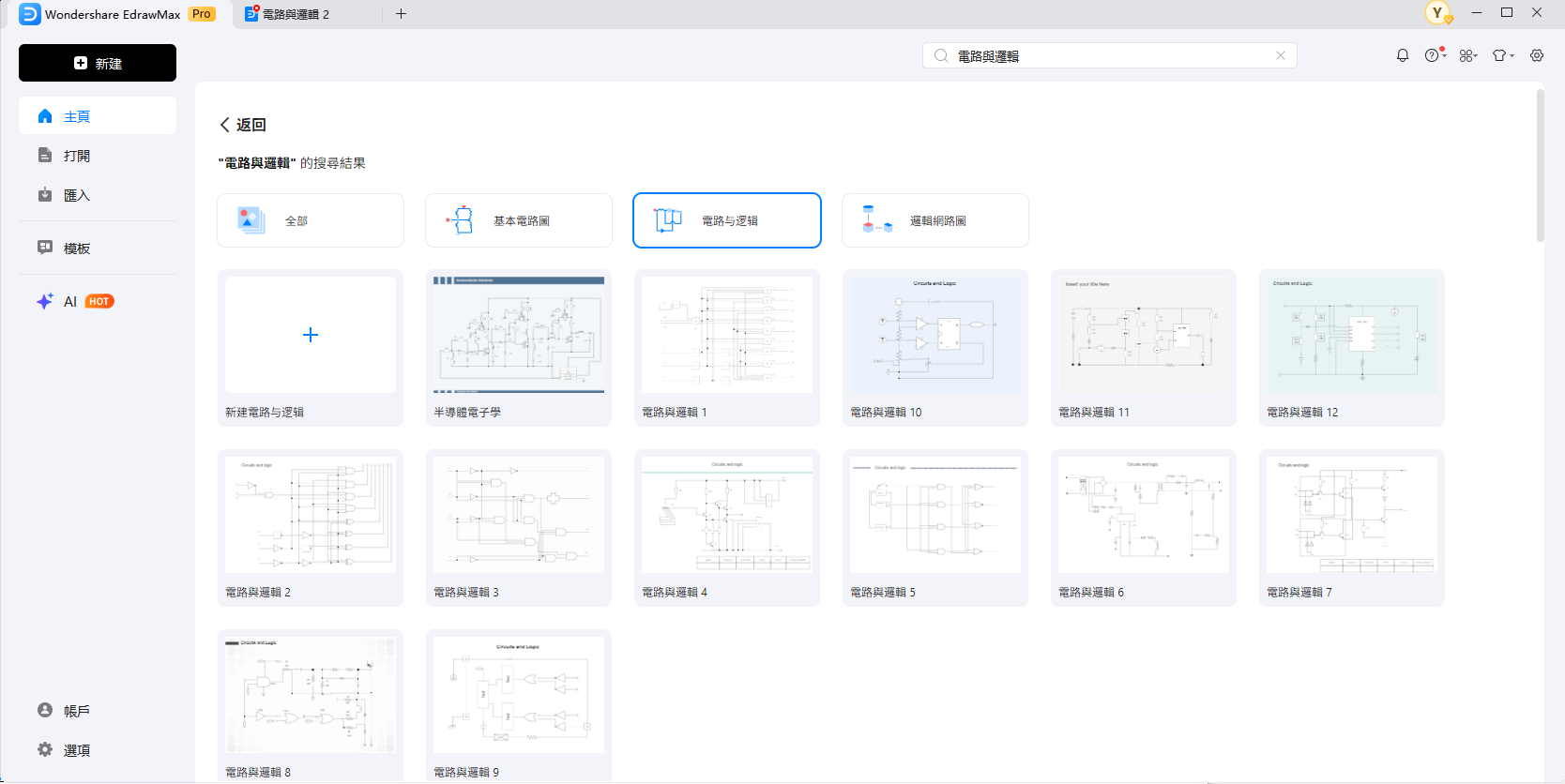Open 模板 templates section
The height and width of the screenshot is (784, 1565).
(x=77, y=249)
